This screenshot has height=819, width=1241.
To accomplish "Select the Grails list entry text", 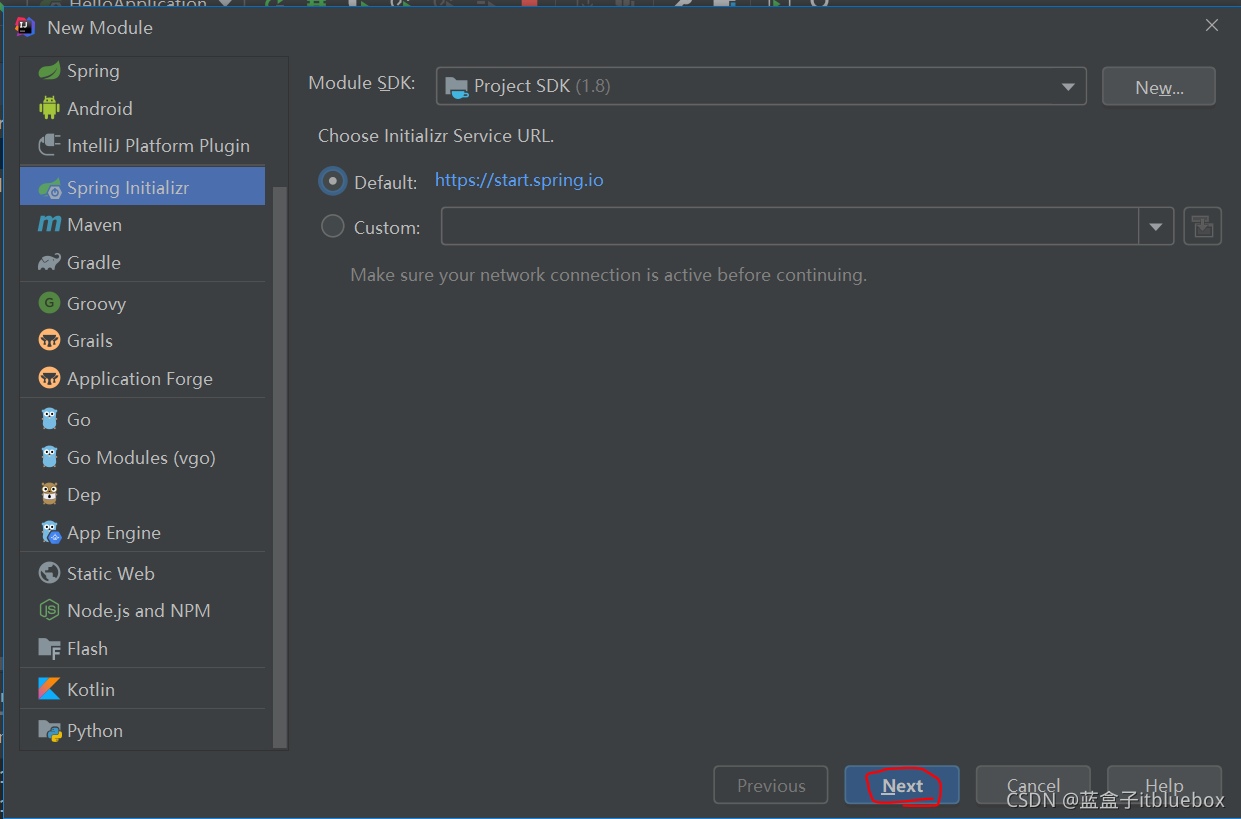I will (90, 341).
